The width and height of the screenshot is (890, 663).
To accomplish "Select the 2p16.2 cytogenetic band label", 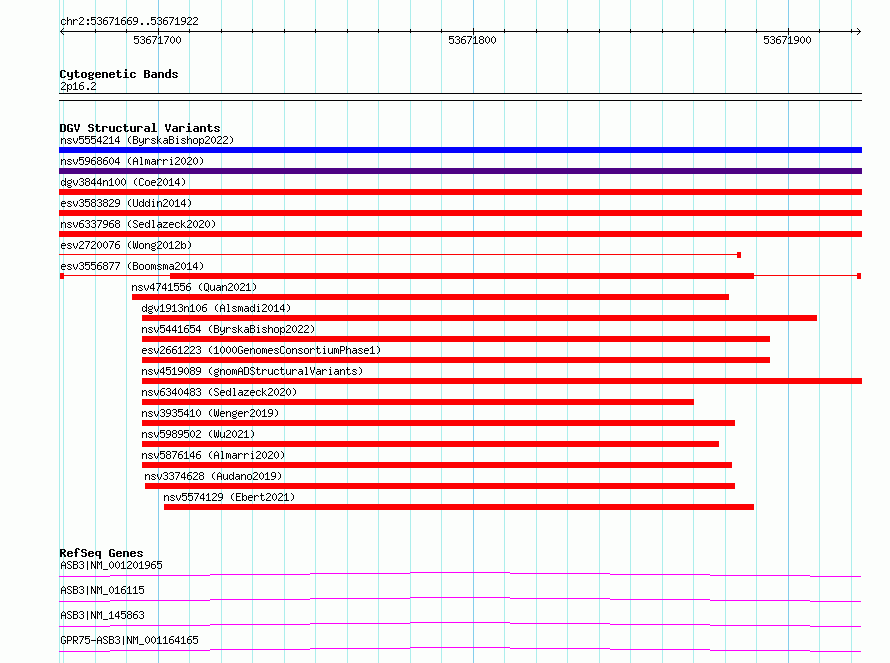I will (x=78, y=86).
